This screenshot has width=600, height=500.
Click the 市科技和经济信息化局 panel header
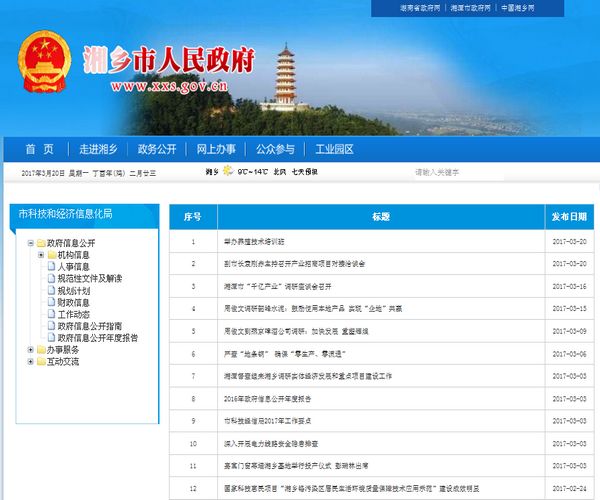coord(84,214)
